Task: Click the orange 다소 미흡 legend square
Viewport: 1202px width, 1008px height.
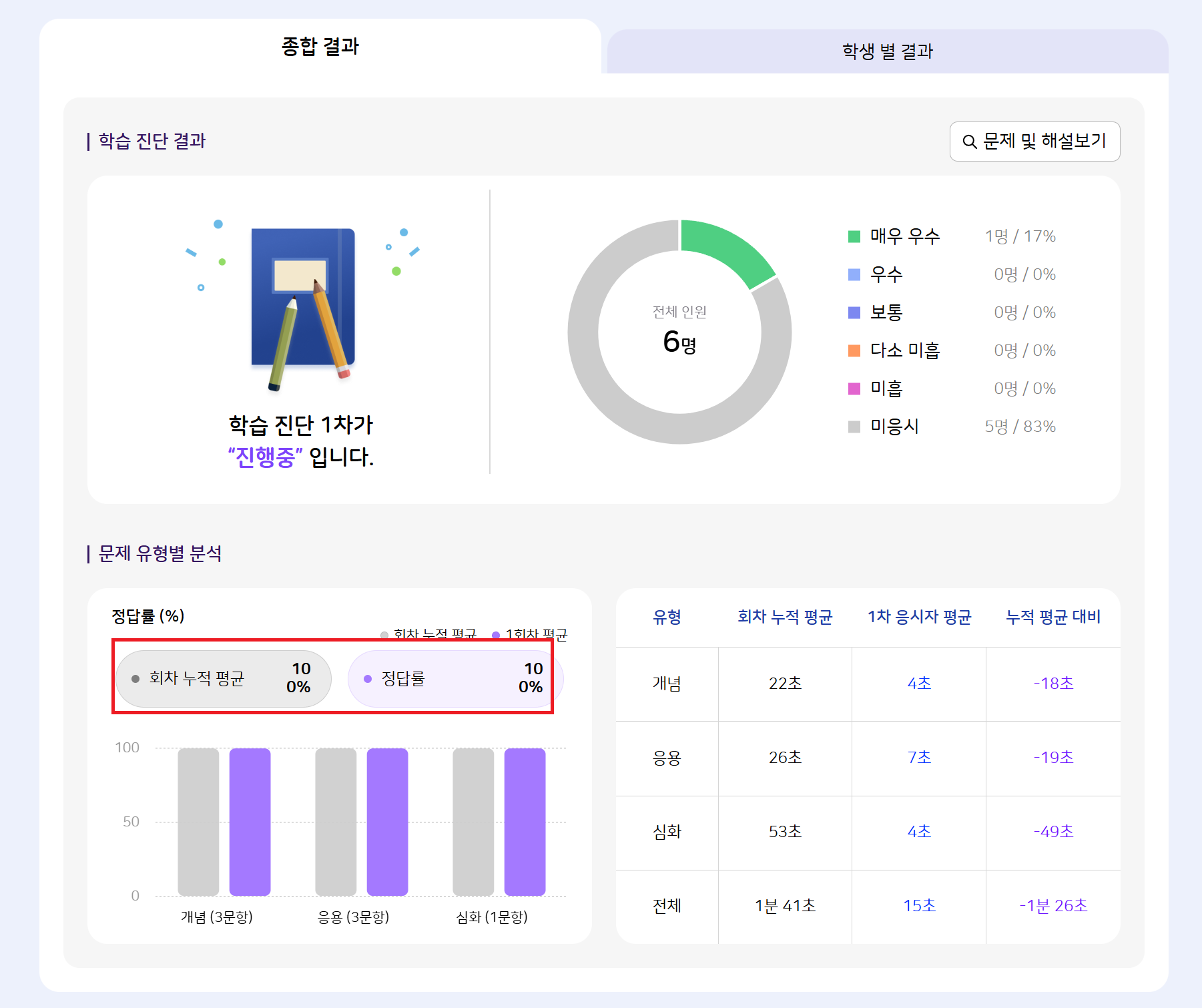Action: click(854, 350)
